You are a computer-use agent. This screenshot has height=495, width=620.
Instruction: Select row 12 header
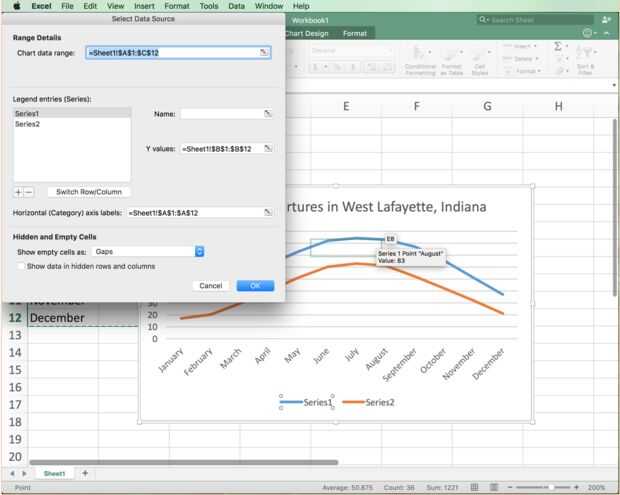click(15, 318)
